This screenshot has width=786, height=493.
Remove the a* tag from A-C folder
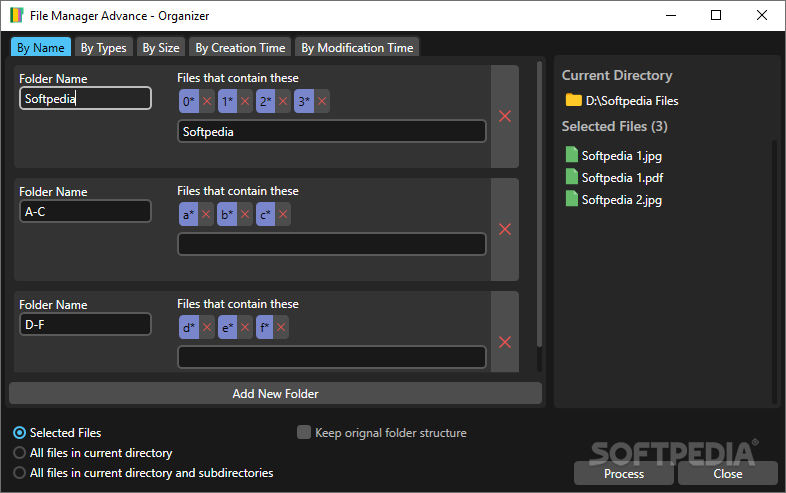[x=206, y=214]
